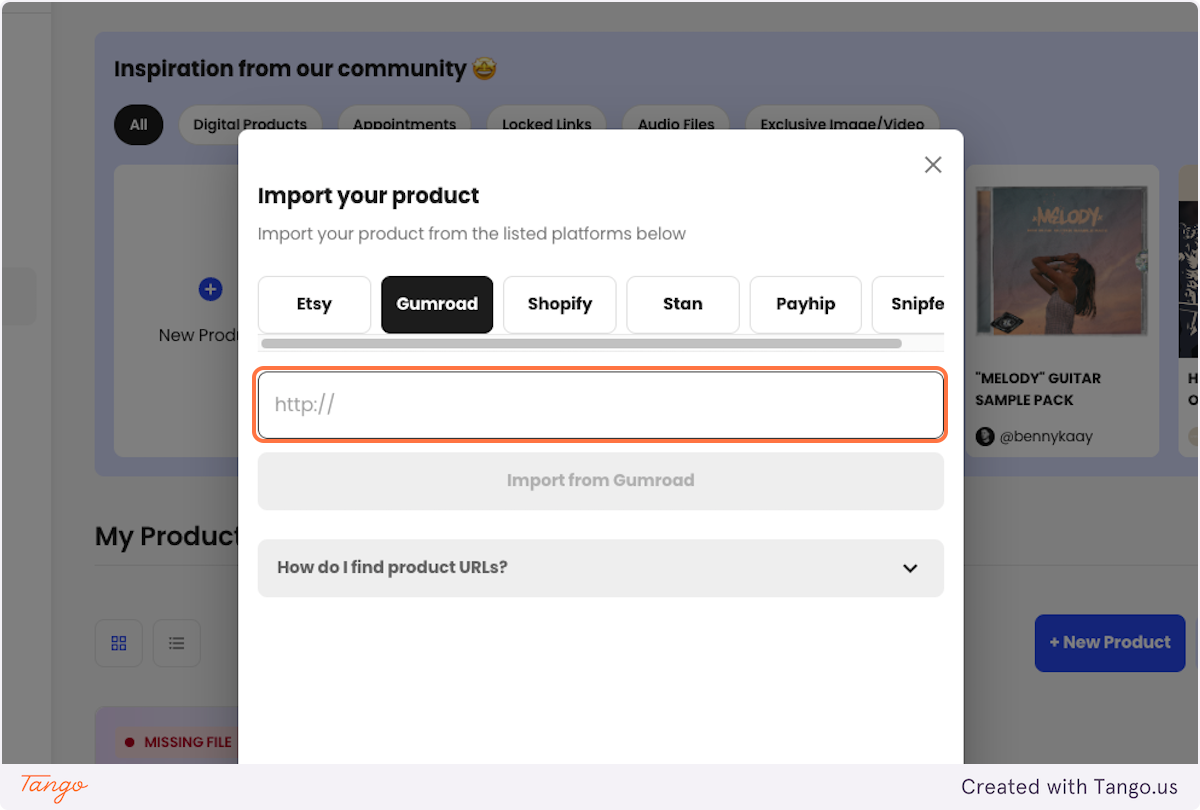Close the Import your product dialog

pos(933,165)
